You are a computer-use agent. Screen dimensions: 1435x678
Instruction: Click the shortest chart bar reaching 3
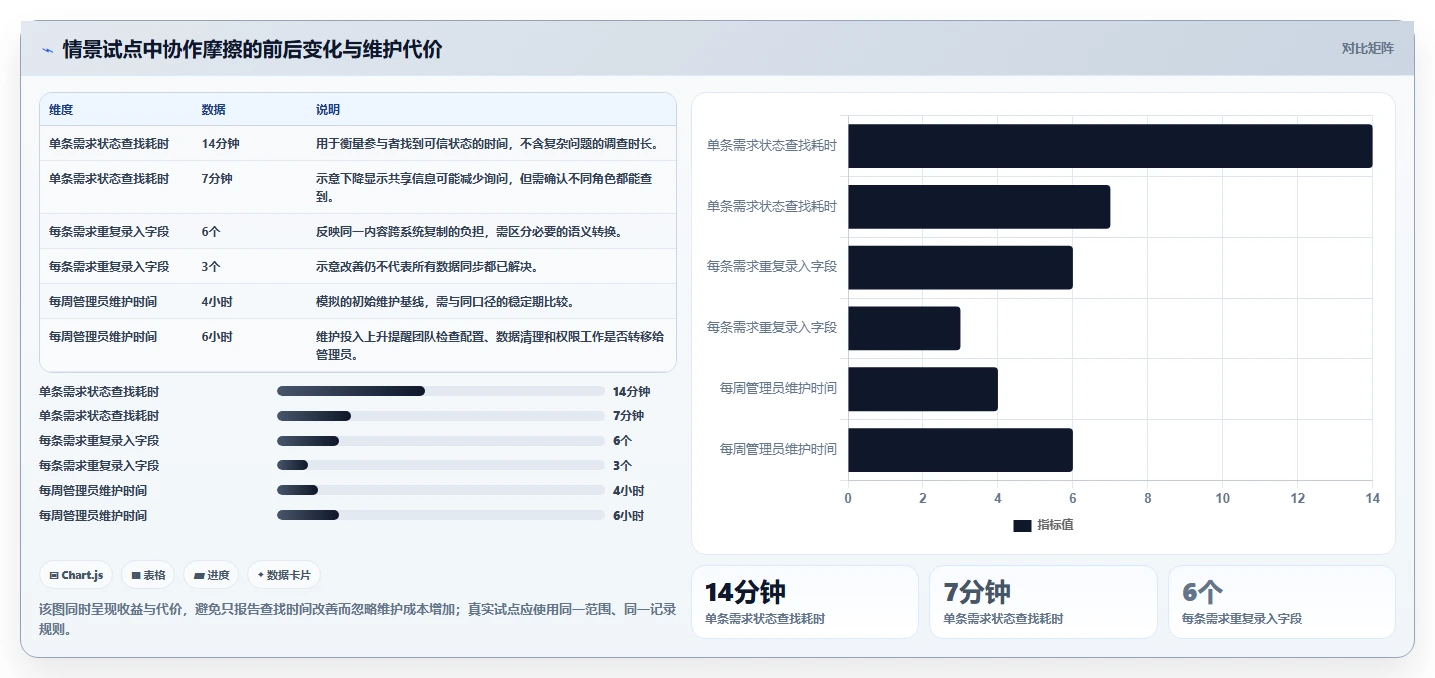point(904,328)
